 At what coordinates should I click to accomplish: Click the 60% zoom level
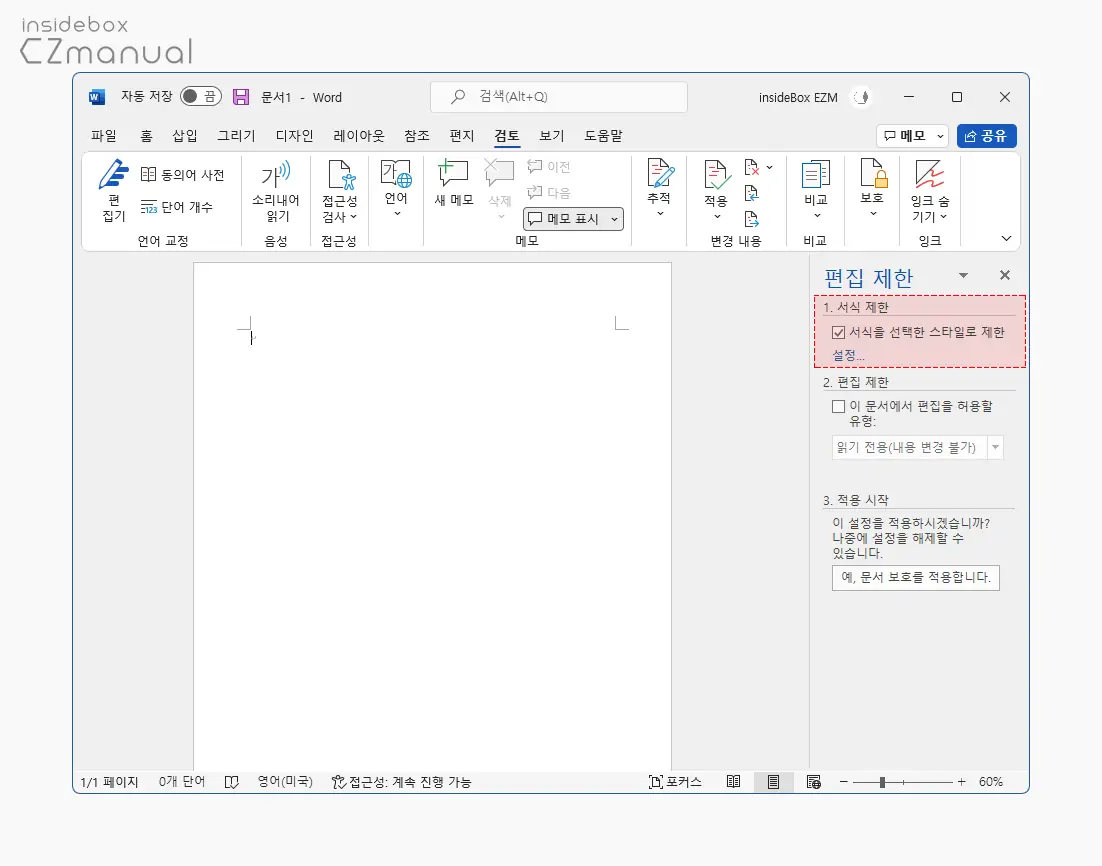[991, 782]
